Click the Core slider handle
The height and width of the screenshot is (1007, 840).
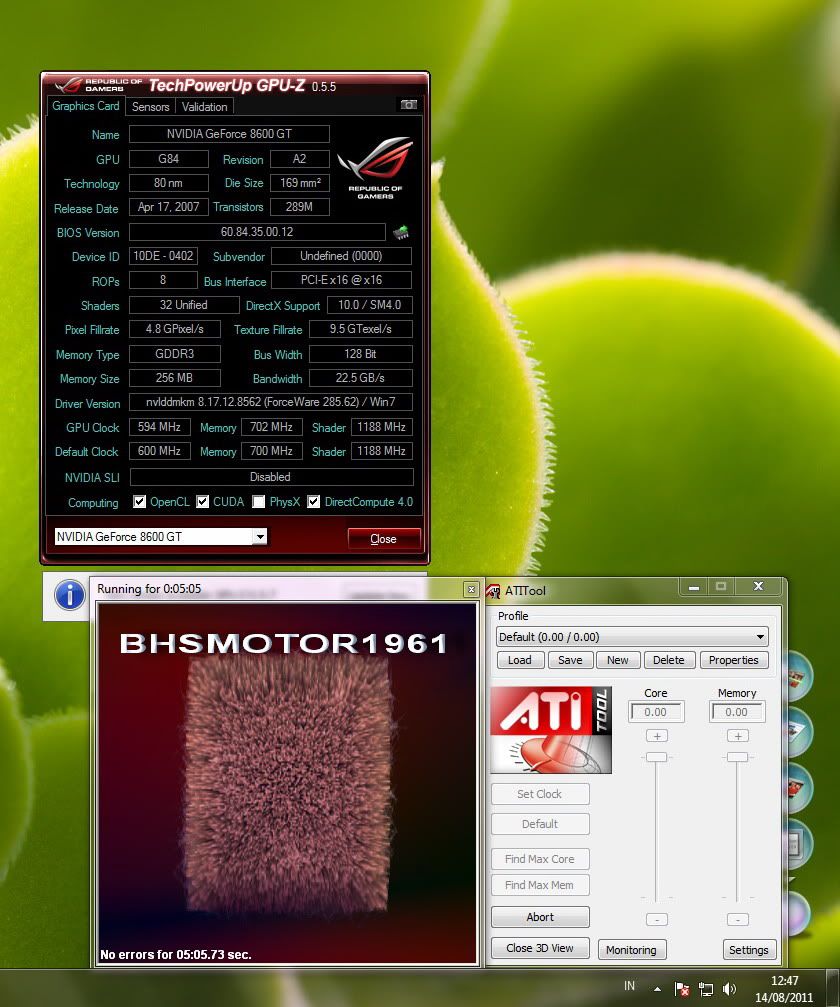point(656,757)
